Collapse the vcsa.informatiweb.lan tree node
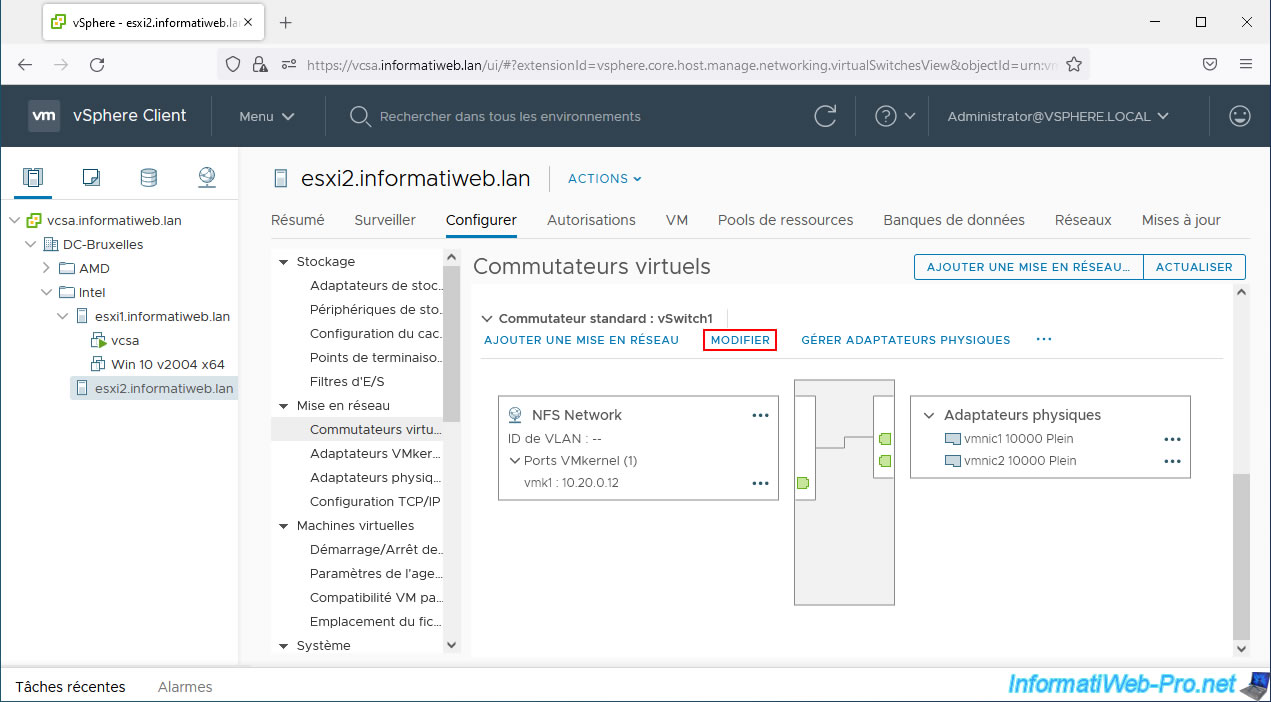Viewport: 1271px width, 702px height. click(x=14, y=220)
